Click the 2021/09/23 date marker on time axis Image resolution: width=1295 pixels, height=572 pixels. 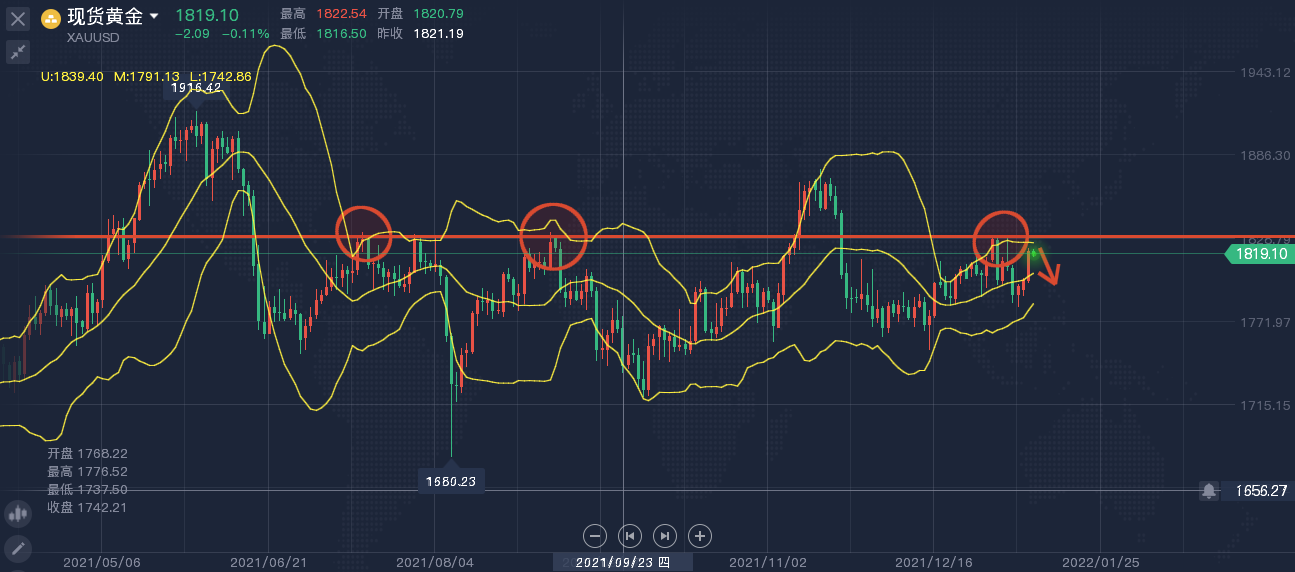(623, 562)
